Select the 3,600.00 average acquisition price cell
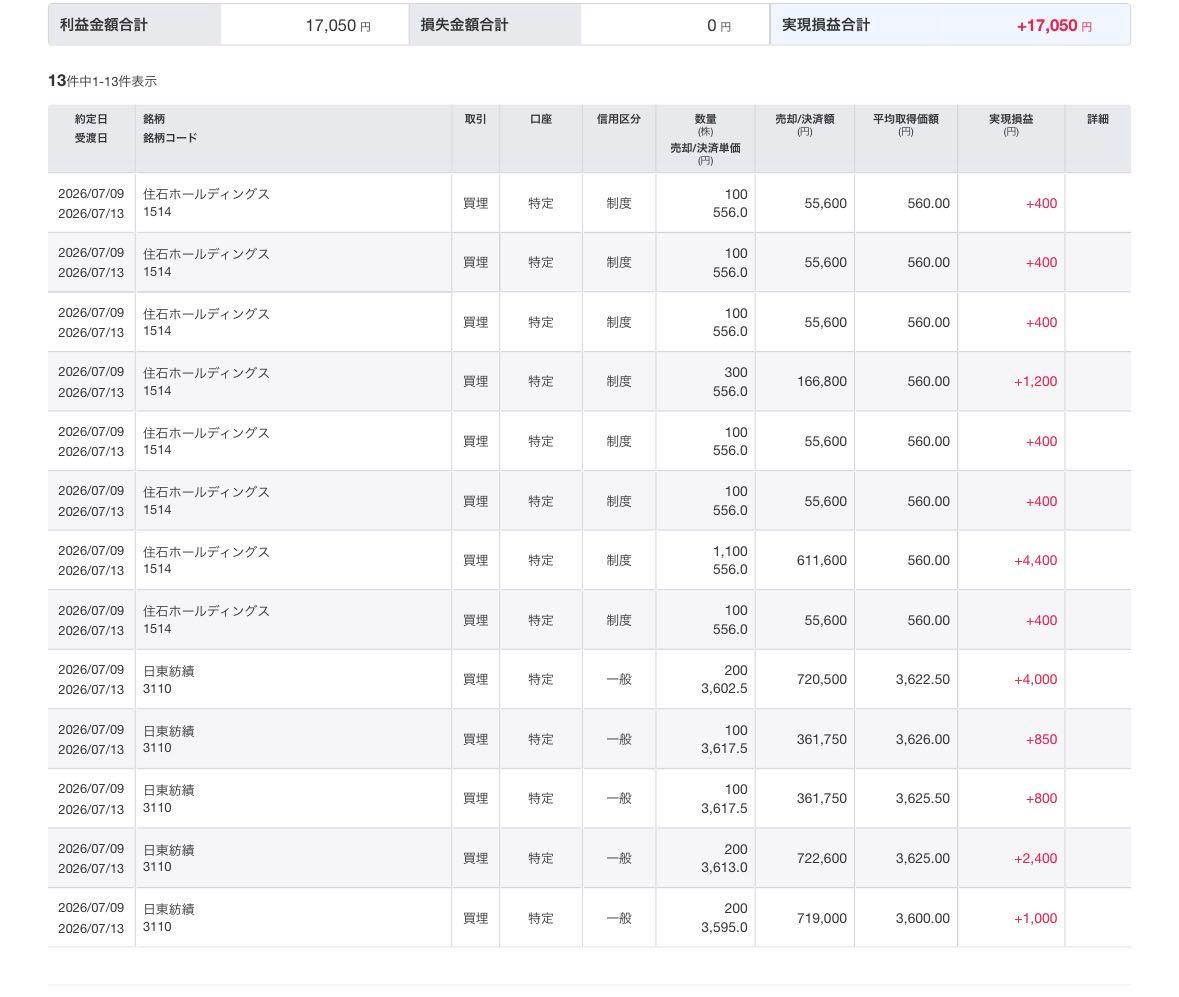The height and width of the screenshot is (997, 1179). (x=923, y=918)
